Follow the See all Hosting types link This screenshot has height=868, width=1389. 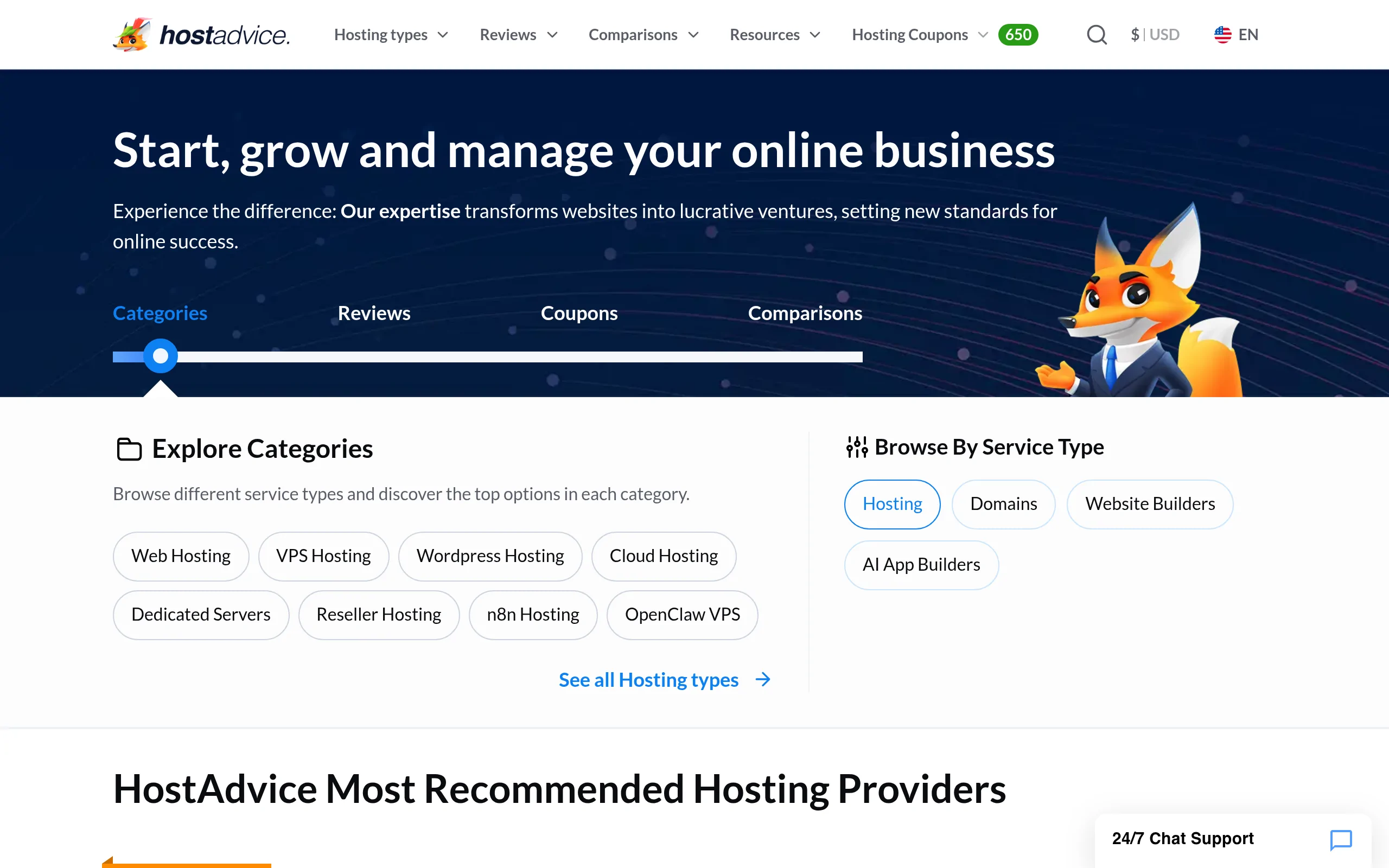[x=665, y=680]
